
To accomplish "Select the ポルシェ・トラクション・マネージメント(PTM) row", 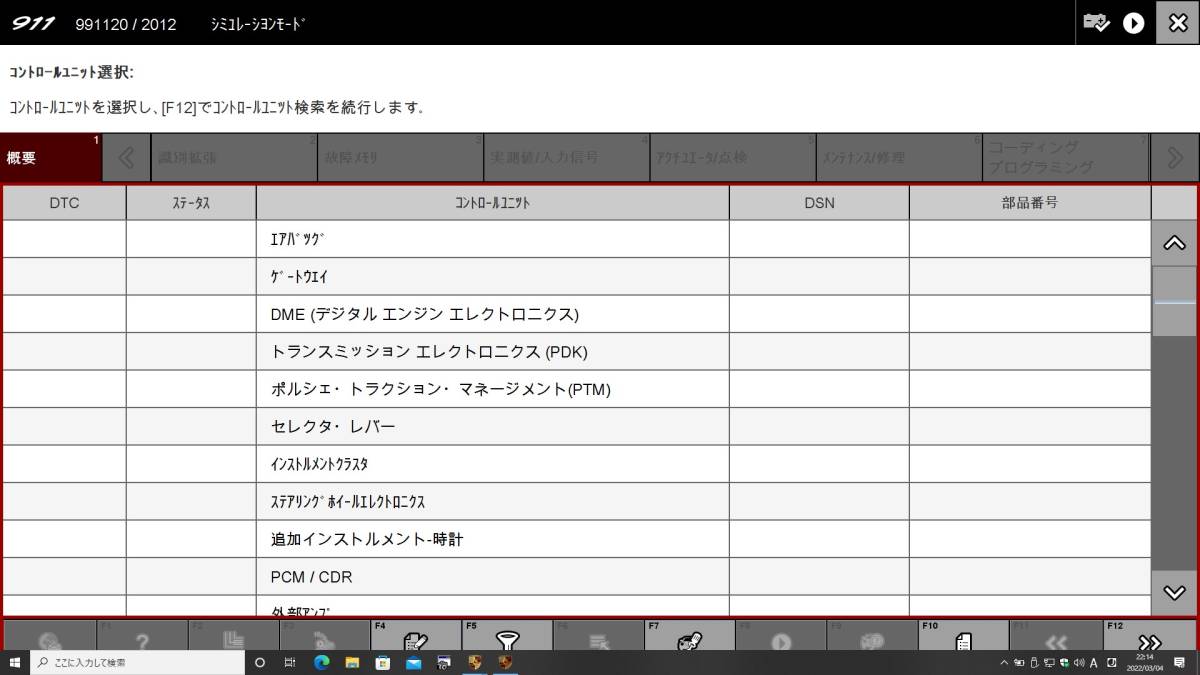I will point(577,389).
